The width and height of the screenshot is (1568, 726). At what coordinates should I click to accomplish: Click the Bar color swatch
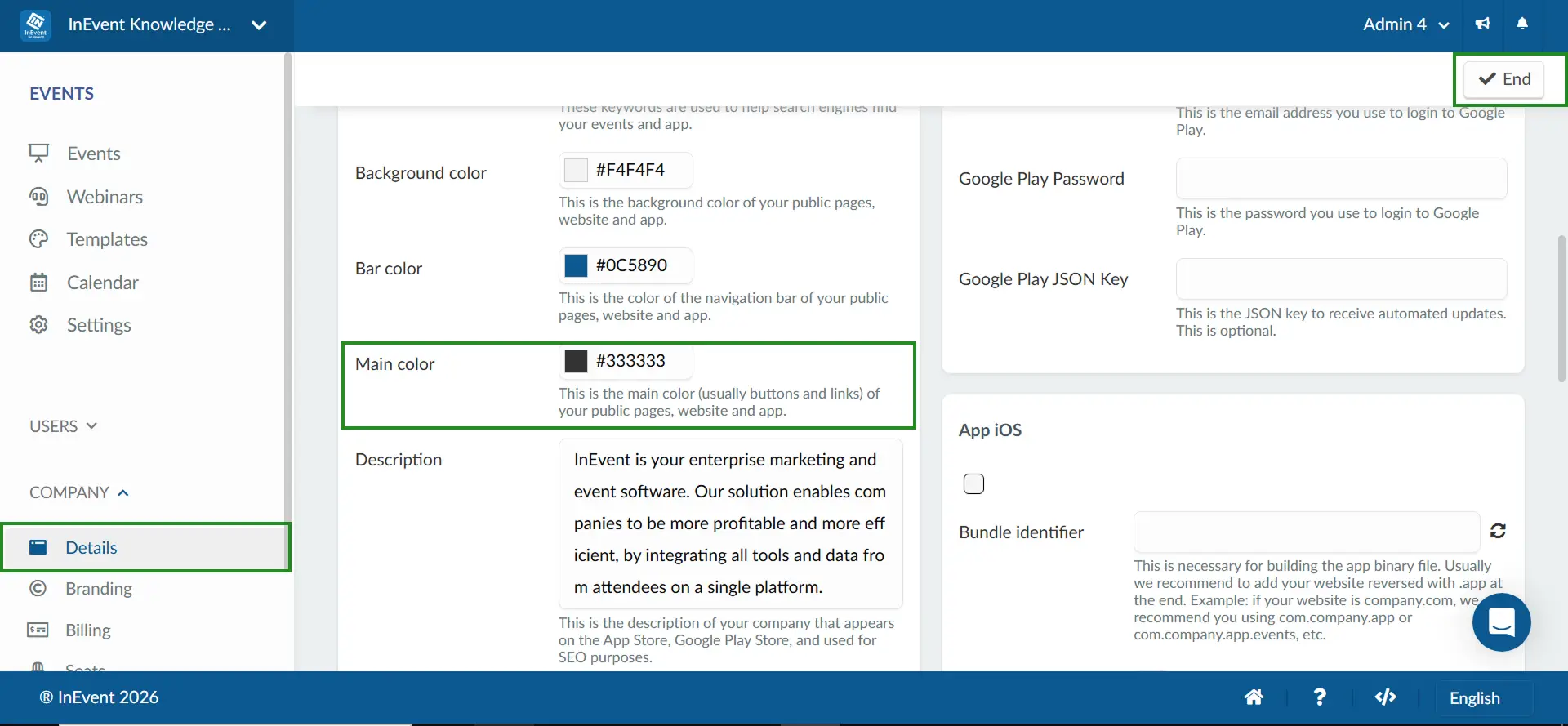(576, 265)
